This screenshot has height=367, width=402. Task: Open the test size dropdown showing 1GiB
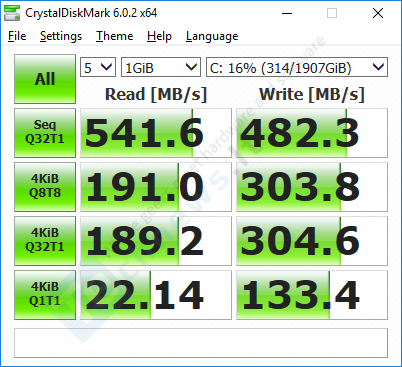point(161,67)
